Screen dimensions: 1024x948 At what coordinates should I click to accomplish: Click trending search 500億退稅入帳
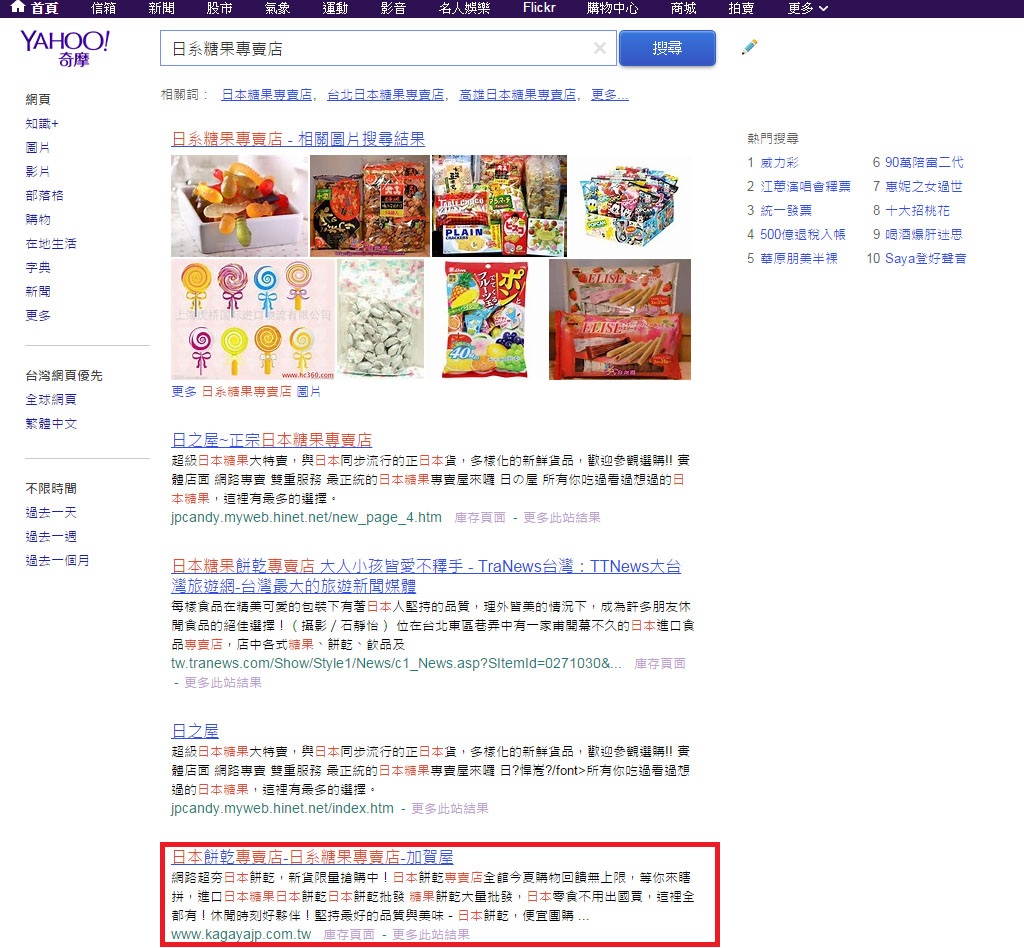pyautogui.click(x=803, y=234)
